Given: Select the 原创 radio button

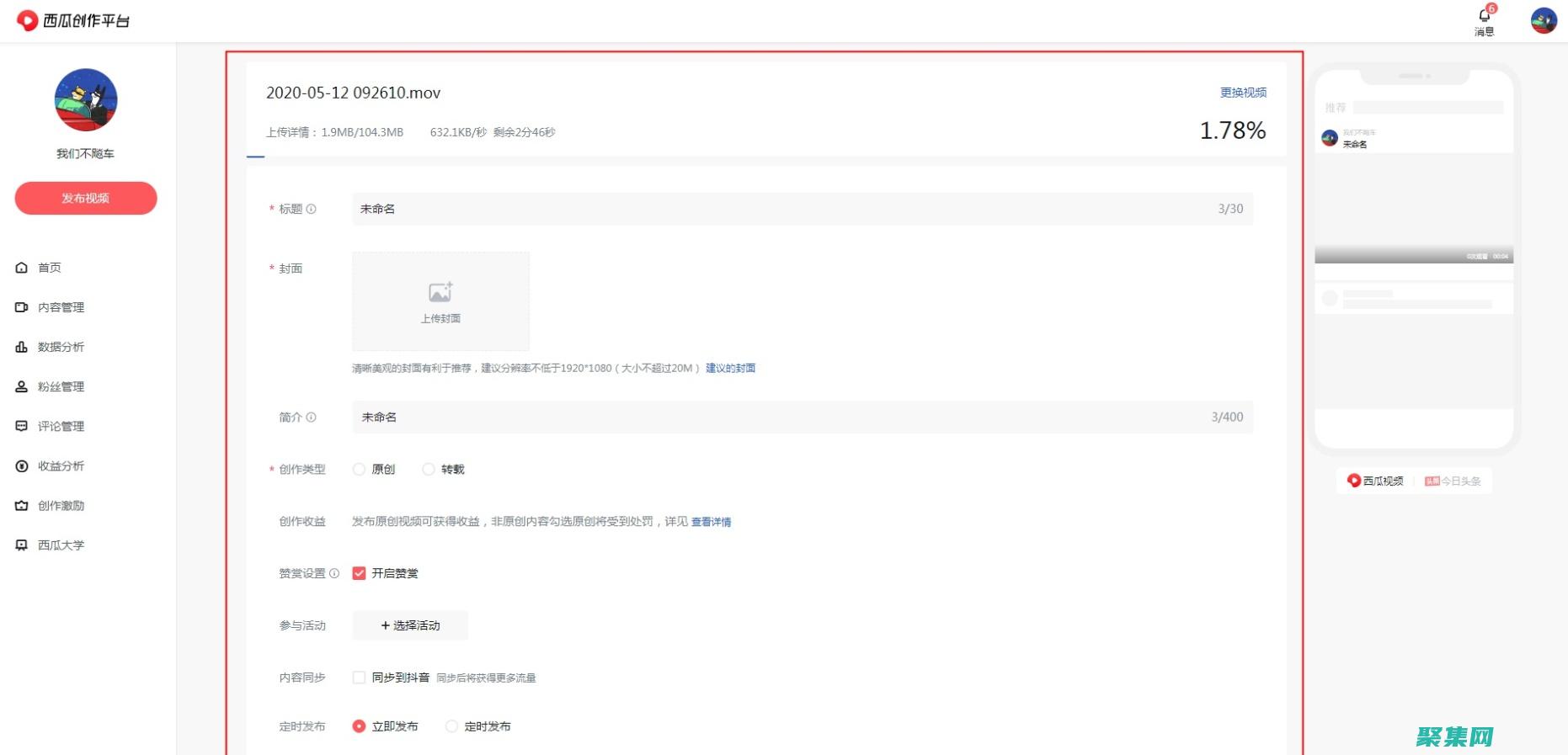Looking at the screenshot, I should click(359, 470).
